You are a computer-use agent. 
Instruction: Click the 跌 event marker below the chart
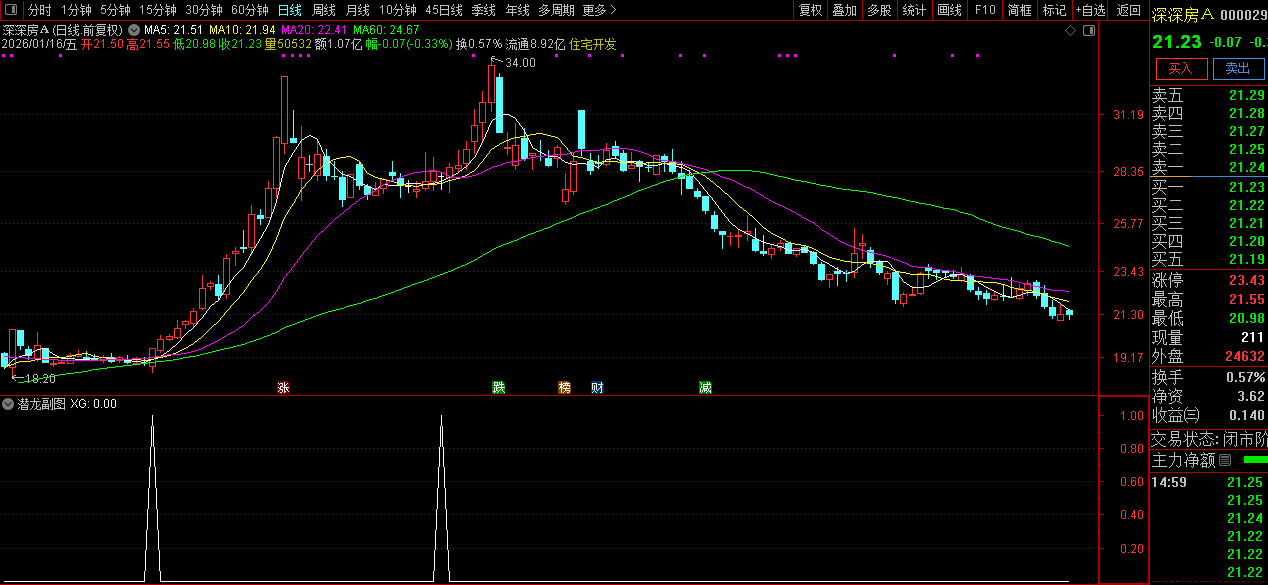point(498,387)
